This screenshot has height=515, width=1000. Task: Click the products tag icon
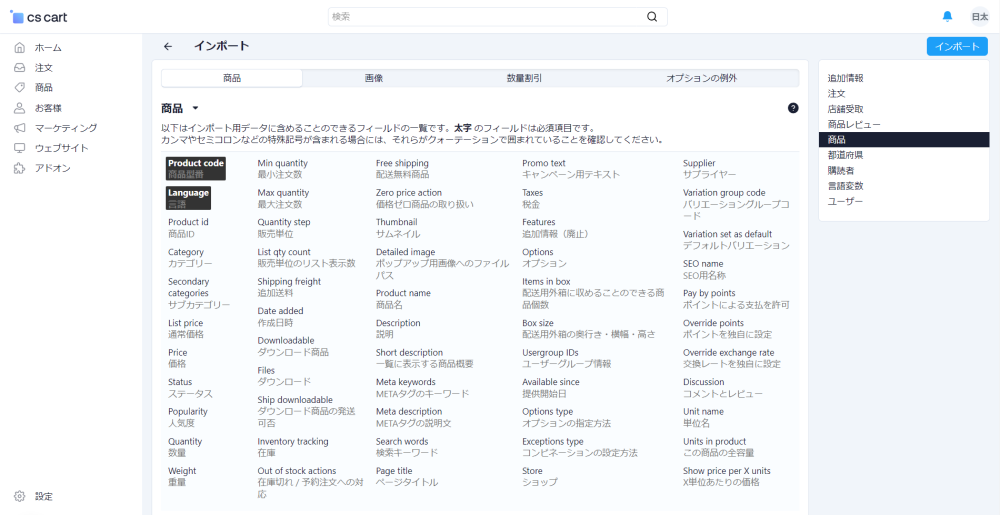click(20, 87)
